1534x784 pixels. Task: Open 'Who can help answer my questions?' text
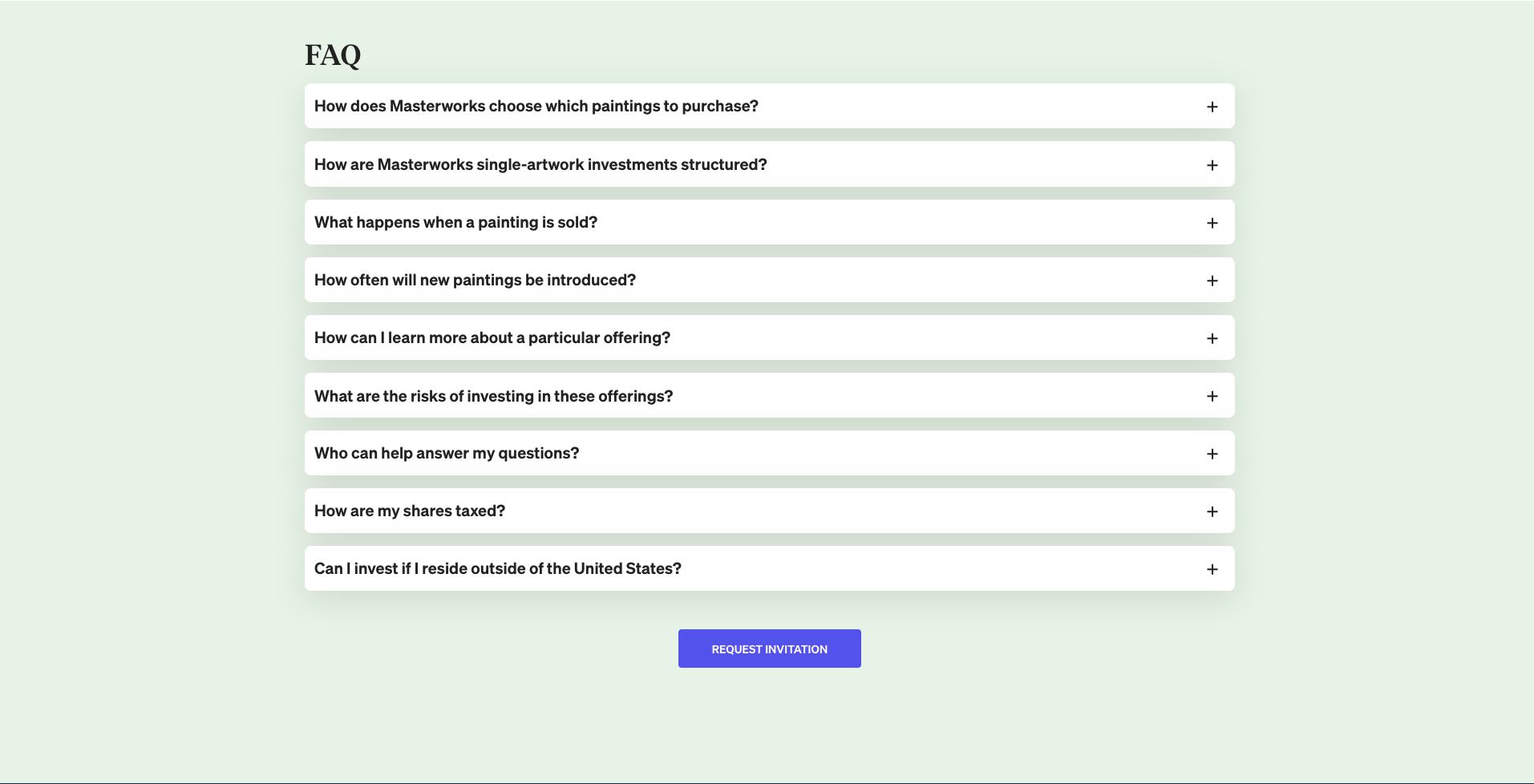(x=447, y=454)
